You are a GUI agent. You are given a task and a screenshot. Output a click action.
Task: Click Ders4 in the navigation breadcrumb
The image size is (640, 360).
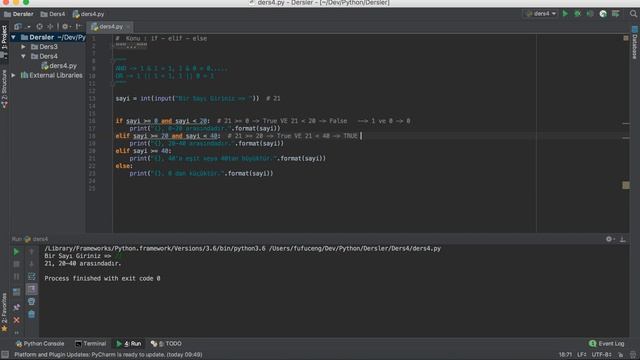53,14
